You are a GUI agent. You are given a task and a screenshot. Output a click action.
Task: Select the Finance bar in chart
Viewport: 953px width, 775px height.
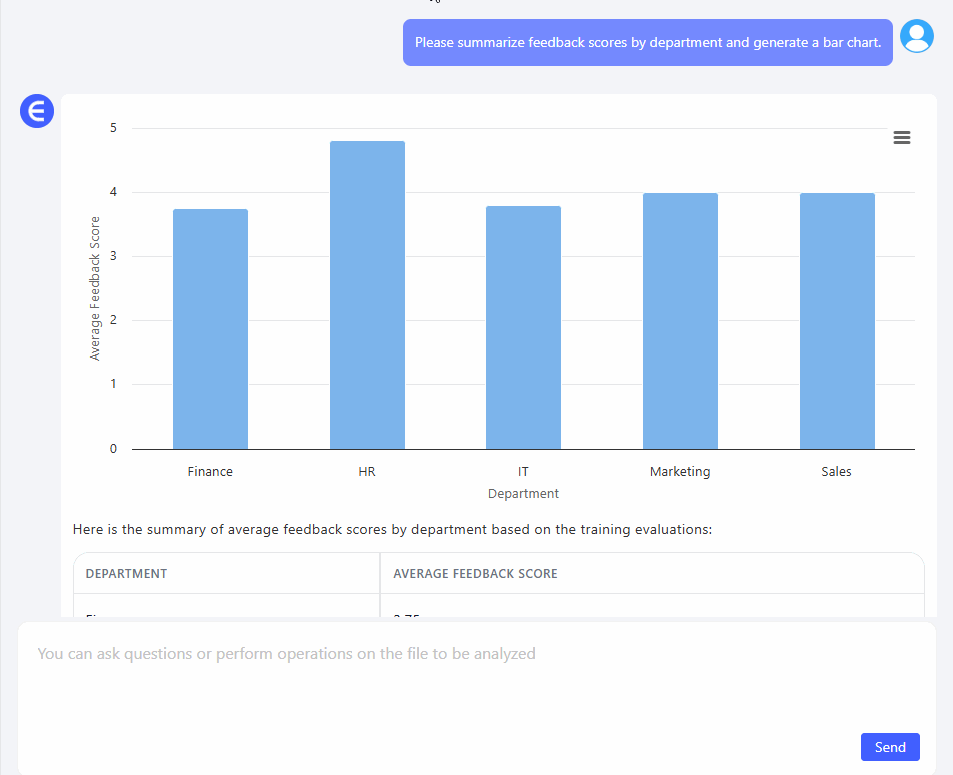pyautogui.click(x=210, y=329)
